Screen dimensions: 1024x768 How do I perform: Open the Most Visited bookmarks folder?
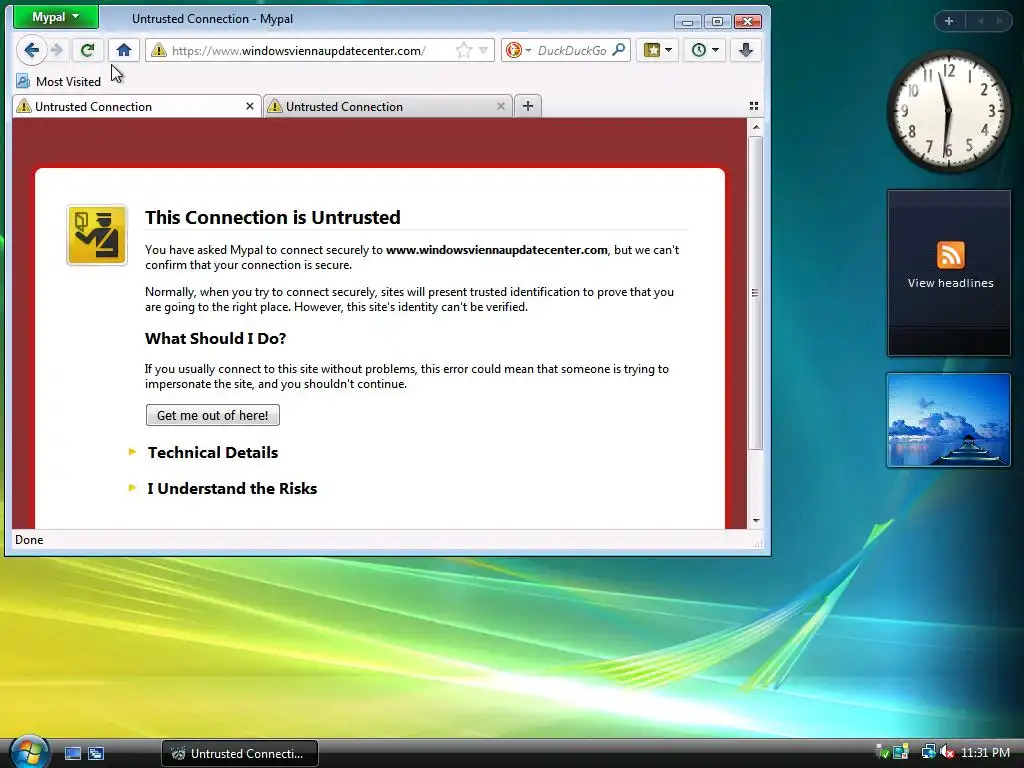[59, 82]
